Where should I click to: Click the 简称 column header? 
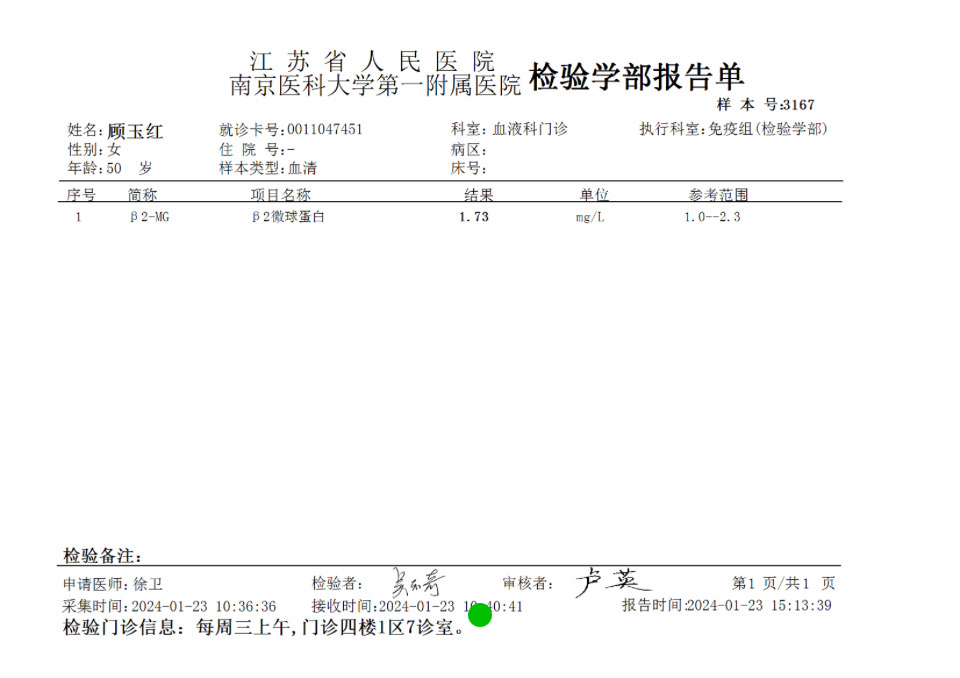pyautogui.click(x=143, y=195)
